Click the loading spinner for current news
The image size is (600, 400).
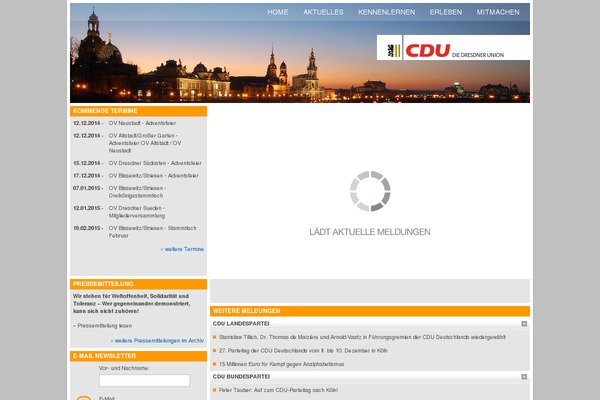click(x=370, y=191)
